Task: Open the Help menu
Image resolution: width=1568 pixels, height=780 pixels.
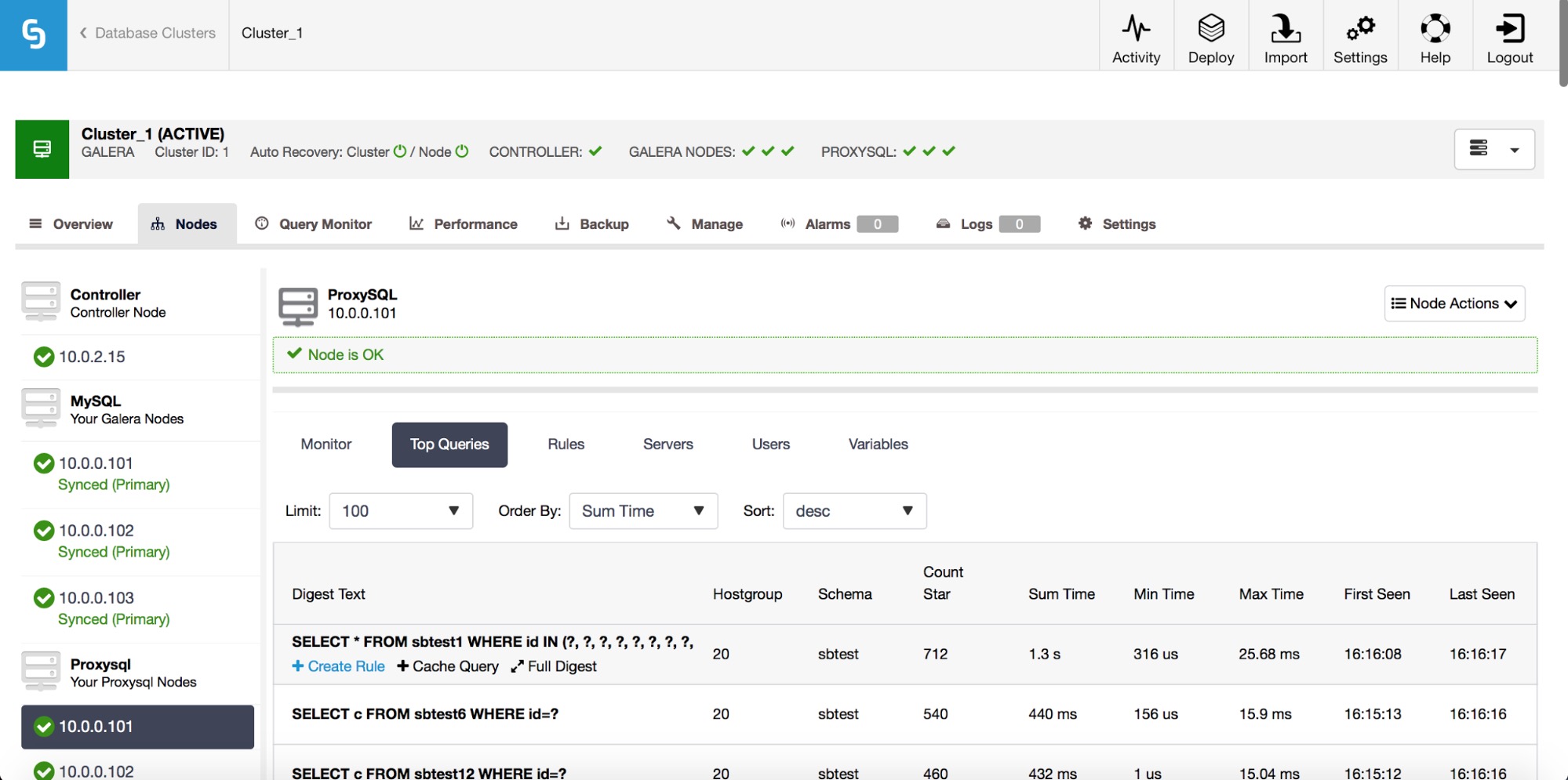Action: point(1435,38)
